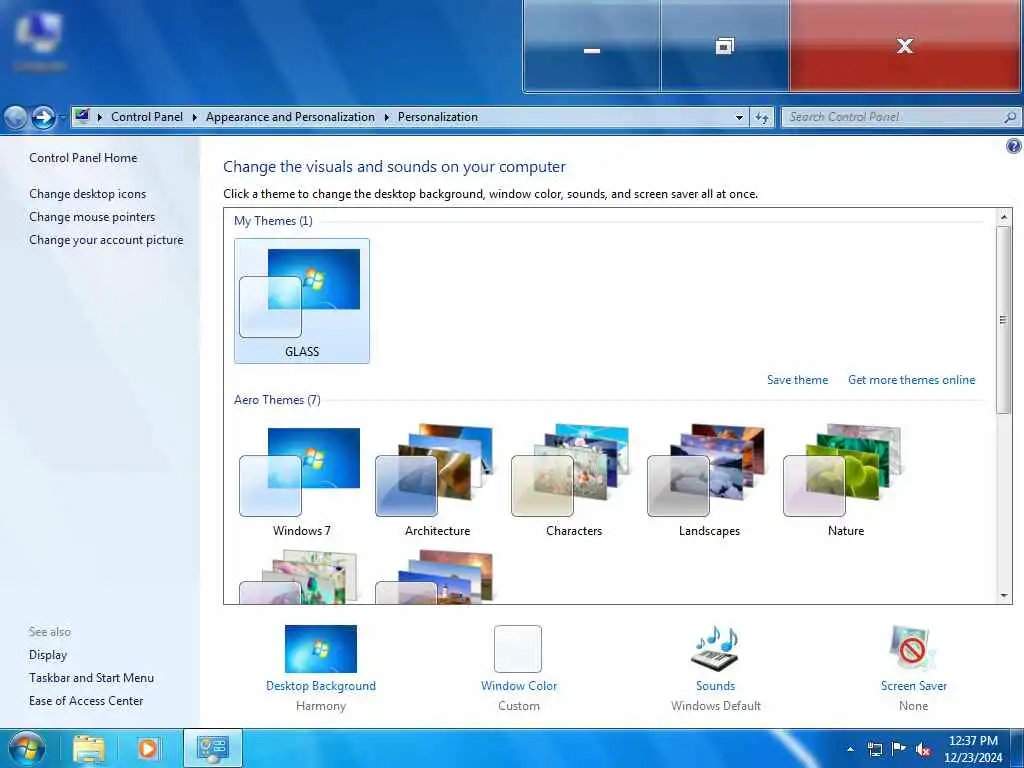Close the Personalization window
Screen dimensions: 1024x768
(904, 46)
